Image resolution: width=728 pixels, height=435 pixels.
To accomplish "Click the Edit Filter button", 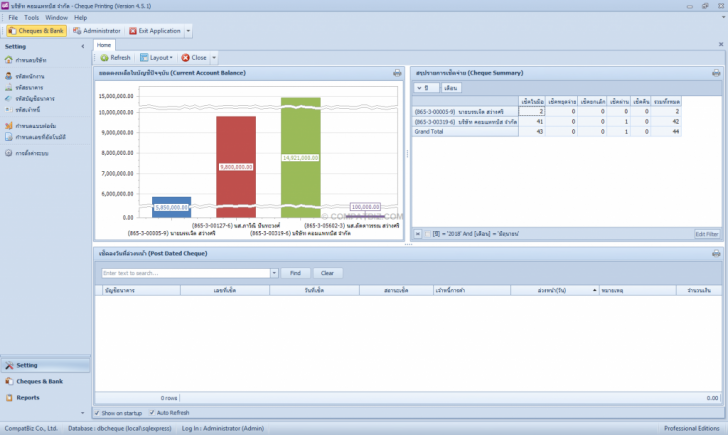I will [707, 234].
